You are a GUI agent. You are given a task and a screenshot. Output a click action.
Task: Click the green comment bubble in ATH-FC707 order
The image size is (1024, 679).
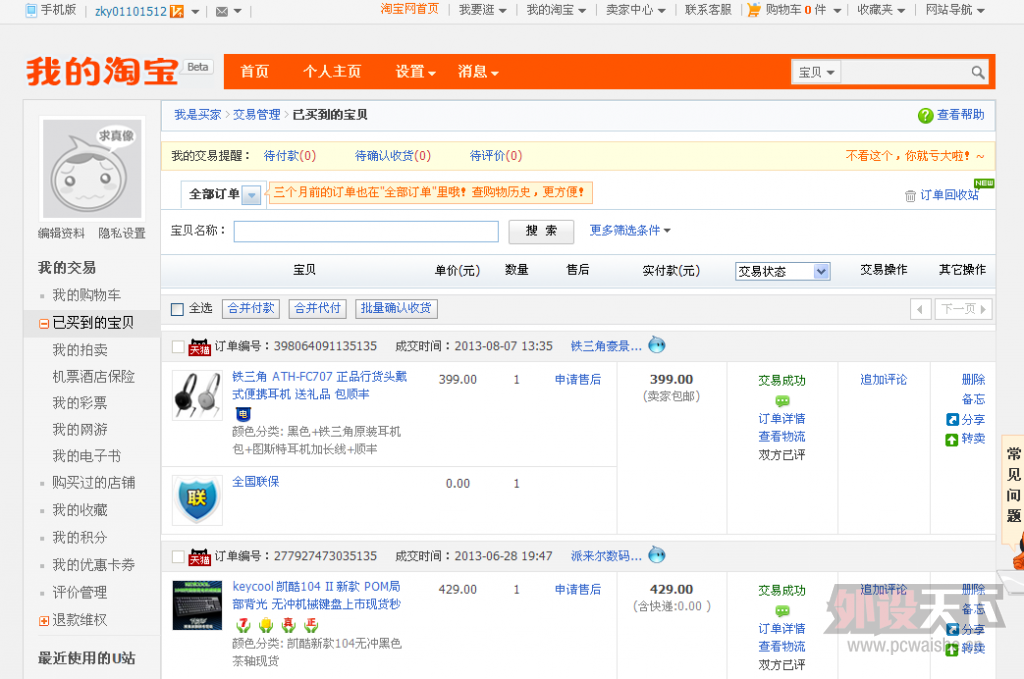coord(782,400)
